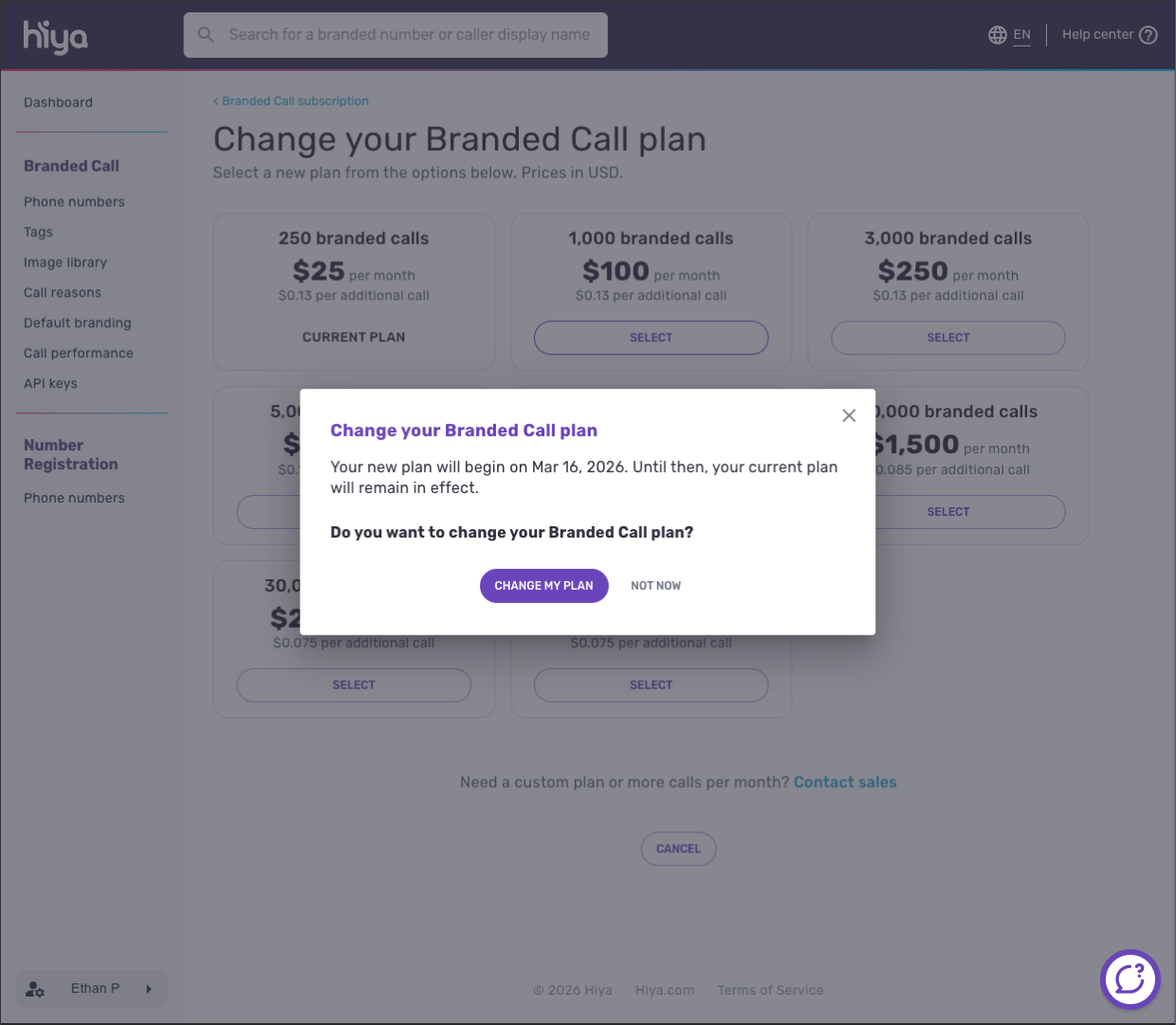Navigate to Call reasons

tap(63, 293)
